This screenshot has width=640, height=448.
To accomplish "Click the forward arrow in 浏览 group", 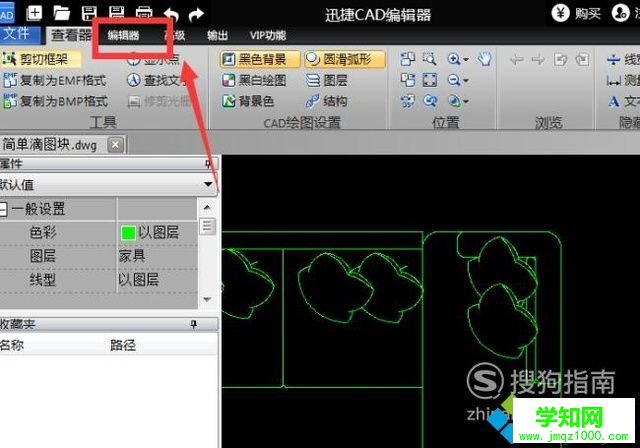I will pyautogui.click(x=538, y=60).
